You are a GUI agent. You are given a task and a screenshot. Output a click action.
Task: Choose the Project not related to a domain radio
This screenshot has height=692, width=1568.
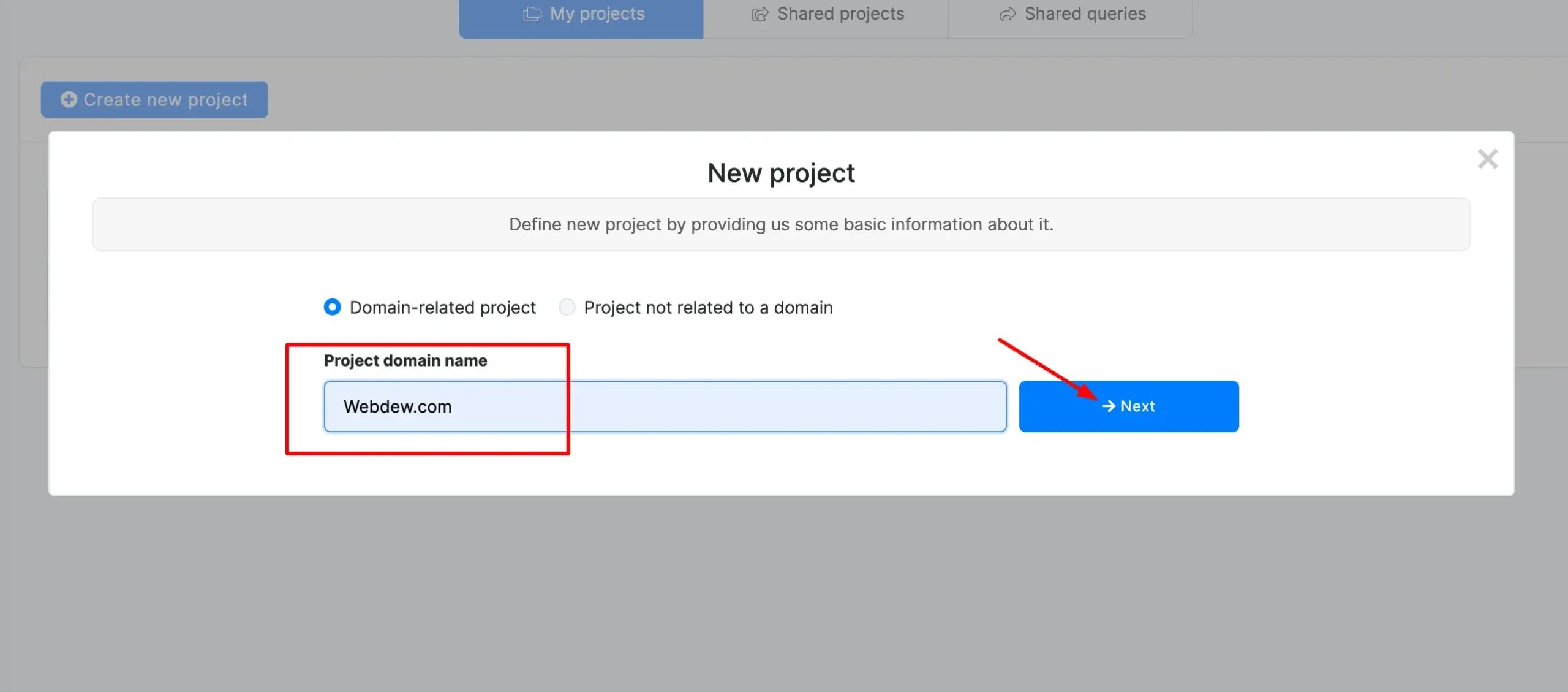click(567, 307)
